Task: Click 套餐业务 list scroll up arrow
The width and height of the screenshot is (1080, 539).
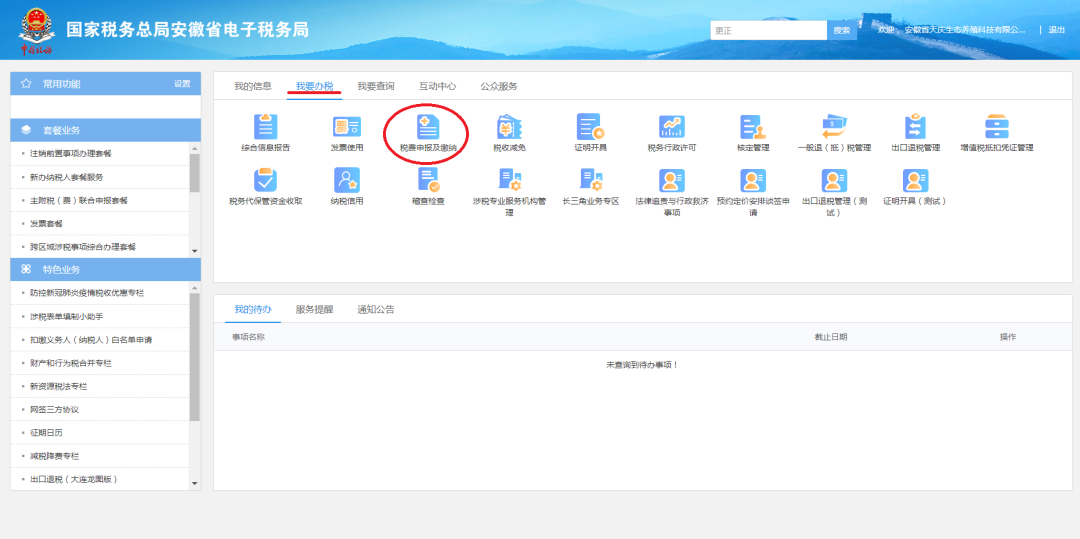Action: (x=194, y=147)
